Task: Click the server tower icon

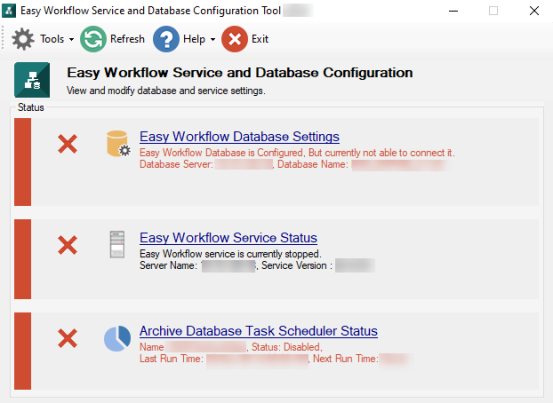Action: click(117, 244)
